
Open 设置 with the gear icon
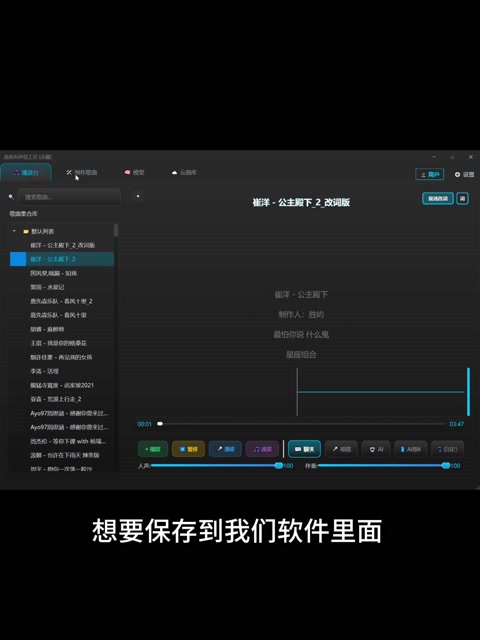464,174
